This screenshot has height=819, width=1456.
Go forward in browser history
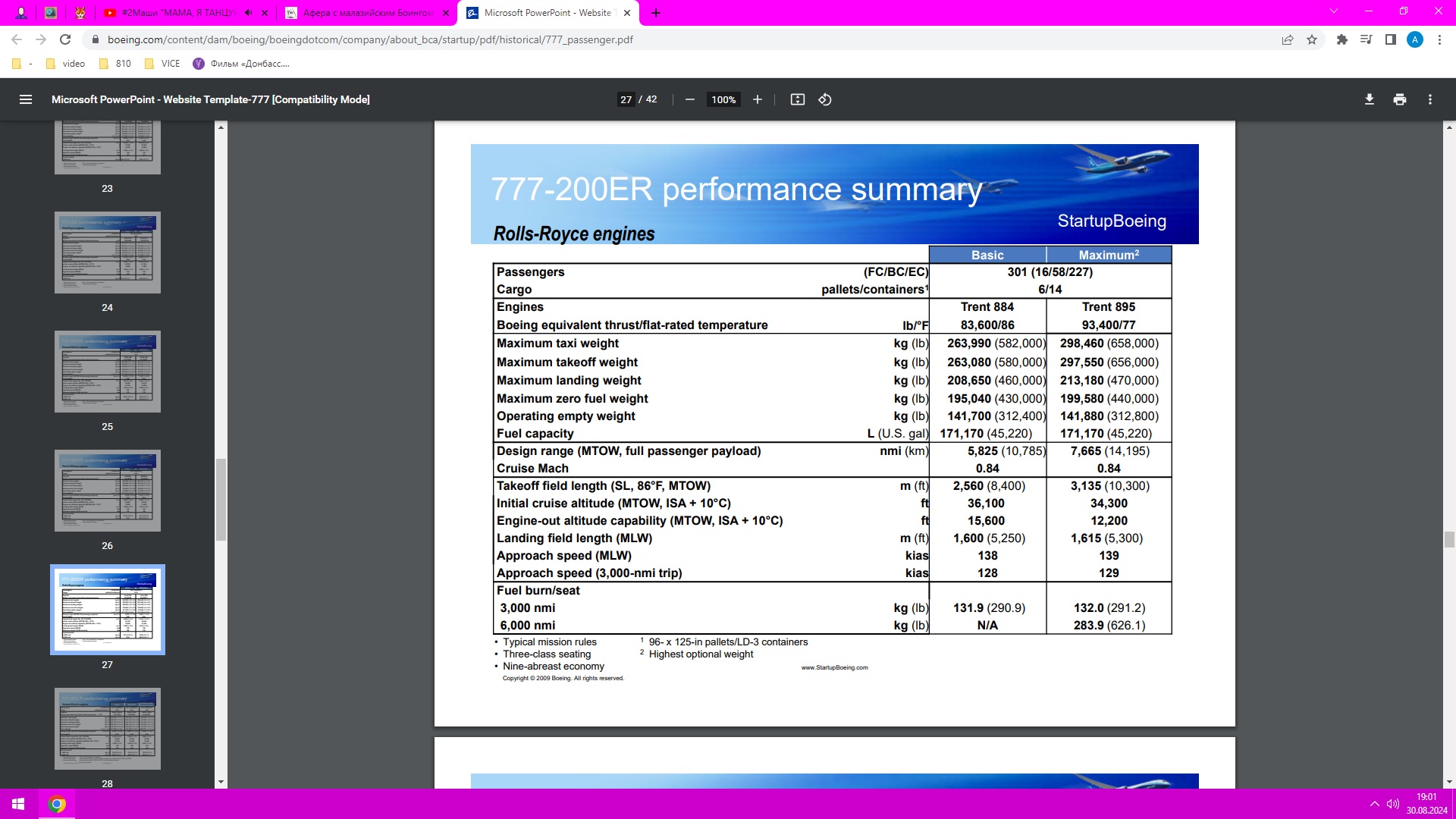coord(41,39)
